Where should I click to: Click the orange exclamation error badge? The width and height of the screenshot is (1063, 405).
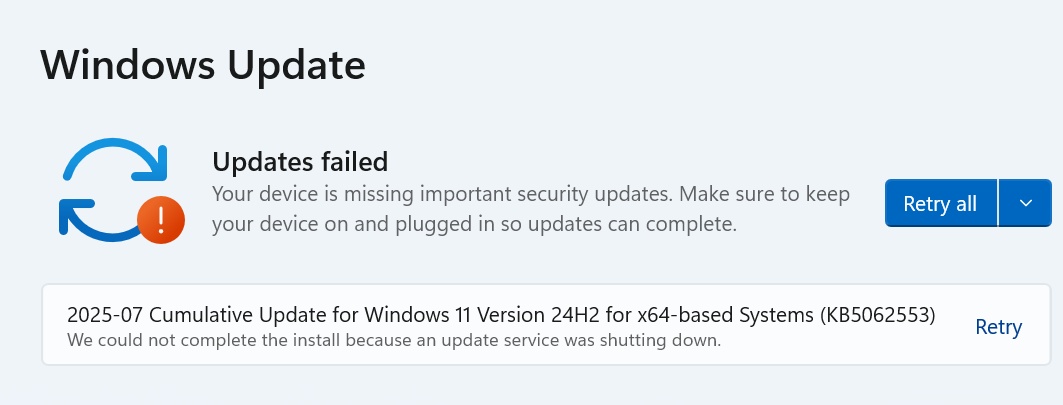coord(160,219)
